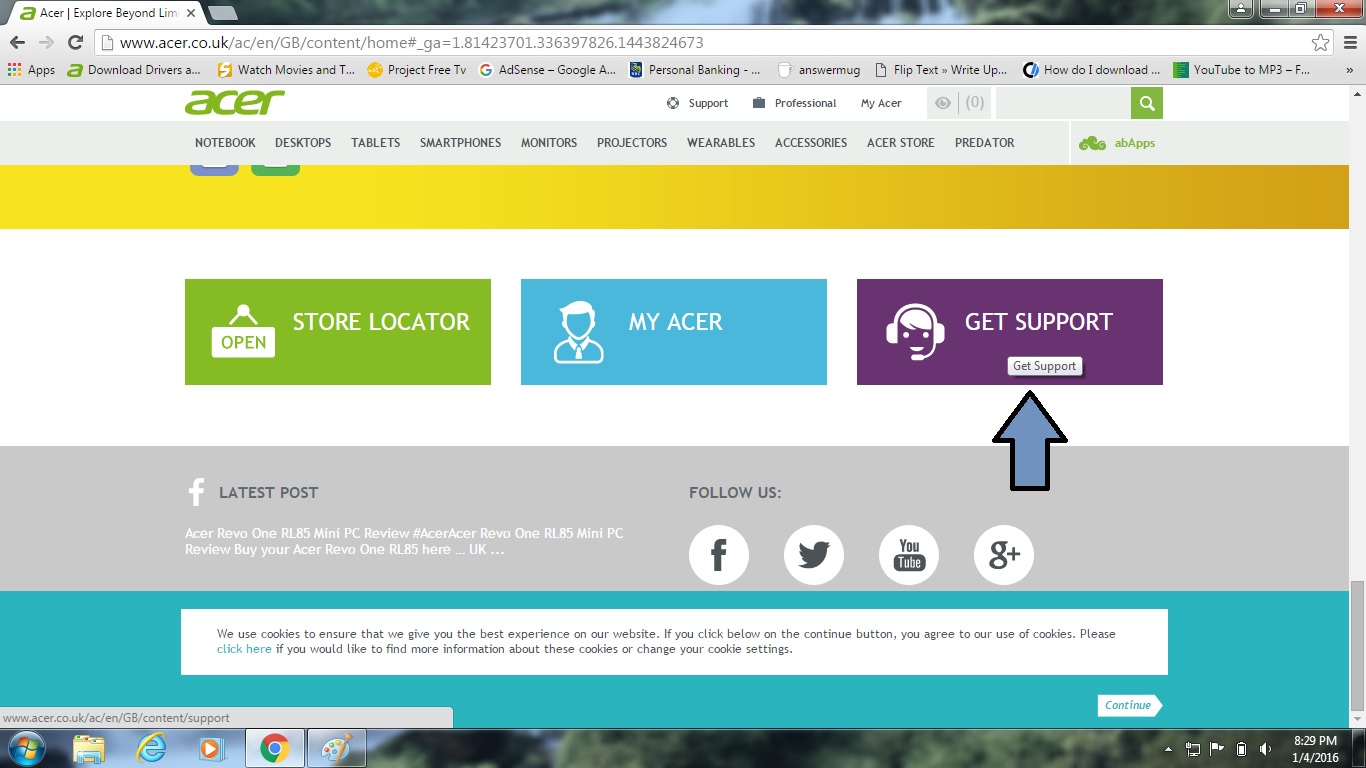Launch File Explorer from the taskbar
This screenshot has width=1366, height=768.
(x=89, y=748)
